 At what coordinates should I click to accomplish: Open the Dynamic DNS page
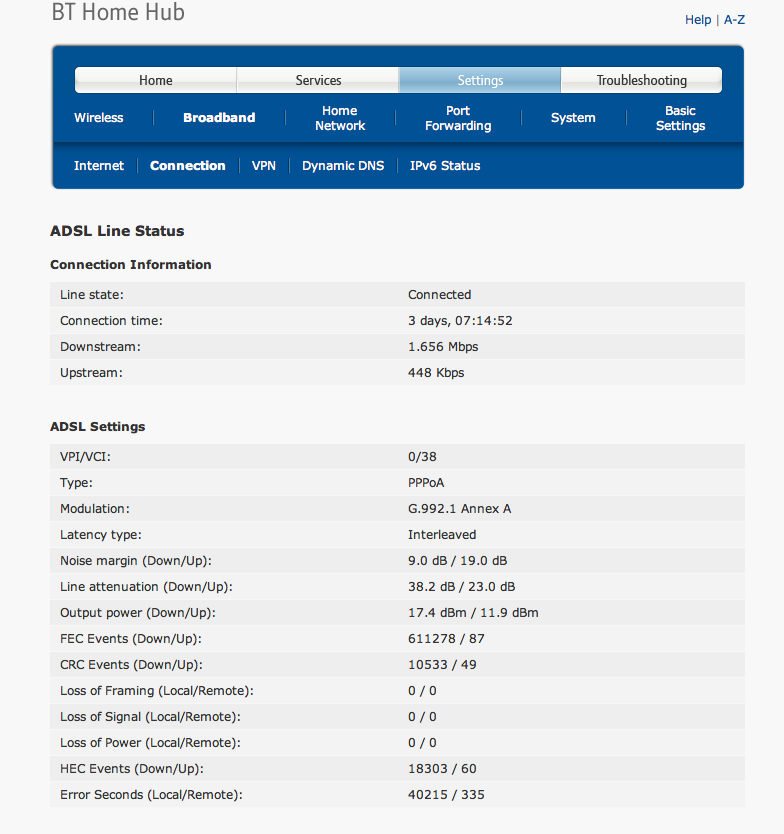[343, 166]
